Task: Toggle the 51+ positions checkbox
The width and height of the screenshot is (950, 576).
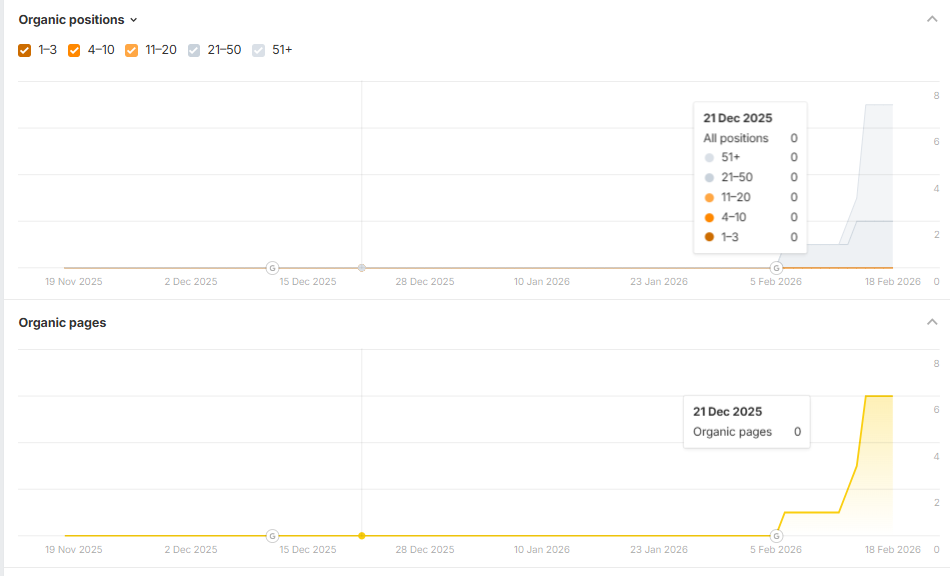Action: click(x=259, y=50)
